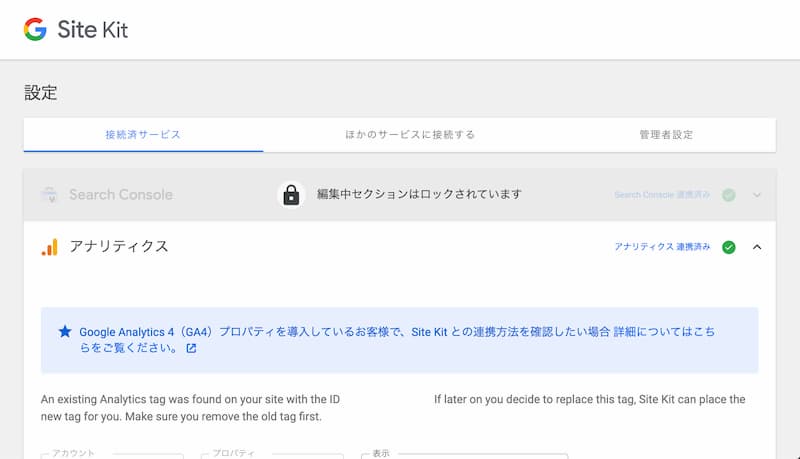Image resolution: width=800 pixels, height=459 pixels.
Task: Click the アナリティクス section heading
Action: click(x=119, y=246)
